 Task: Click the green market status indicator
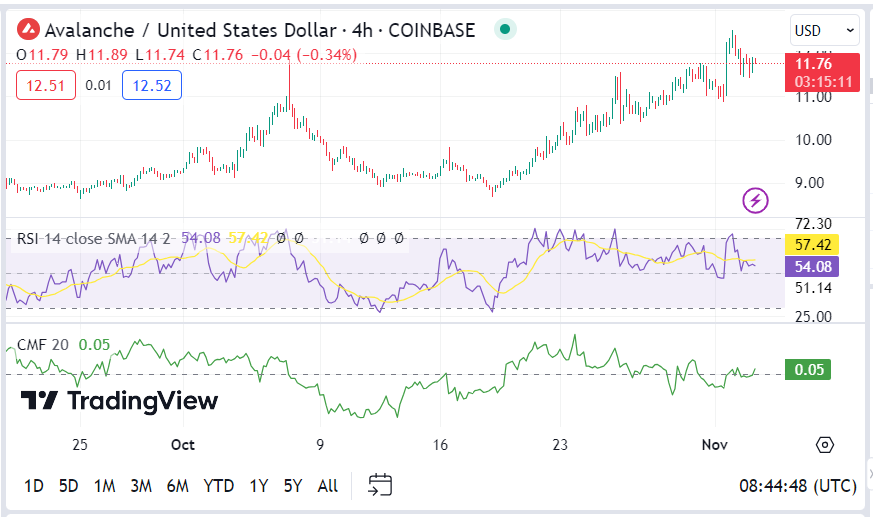(507, 30)
